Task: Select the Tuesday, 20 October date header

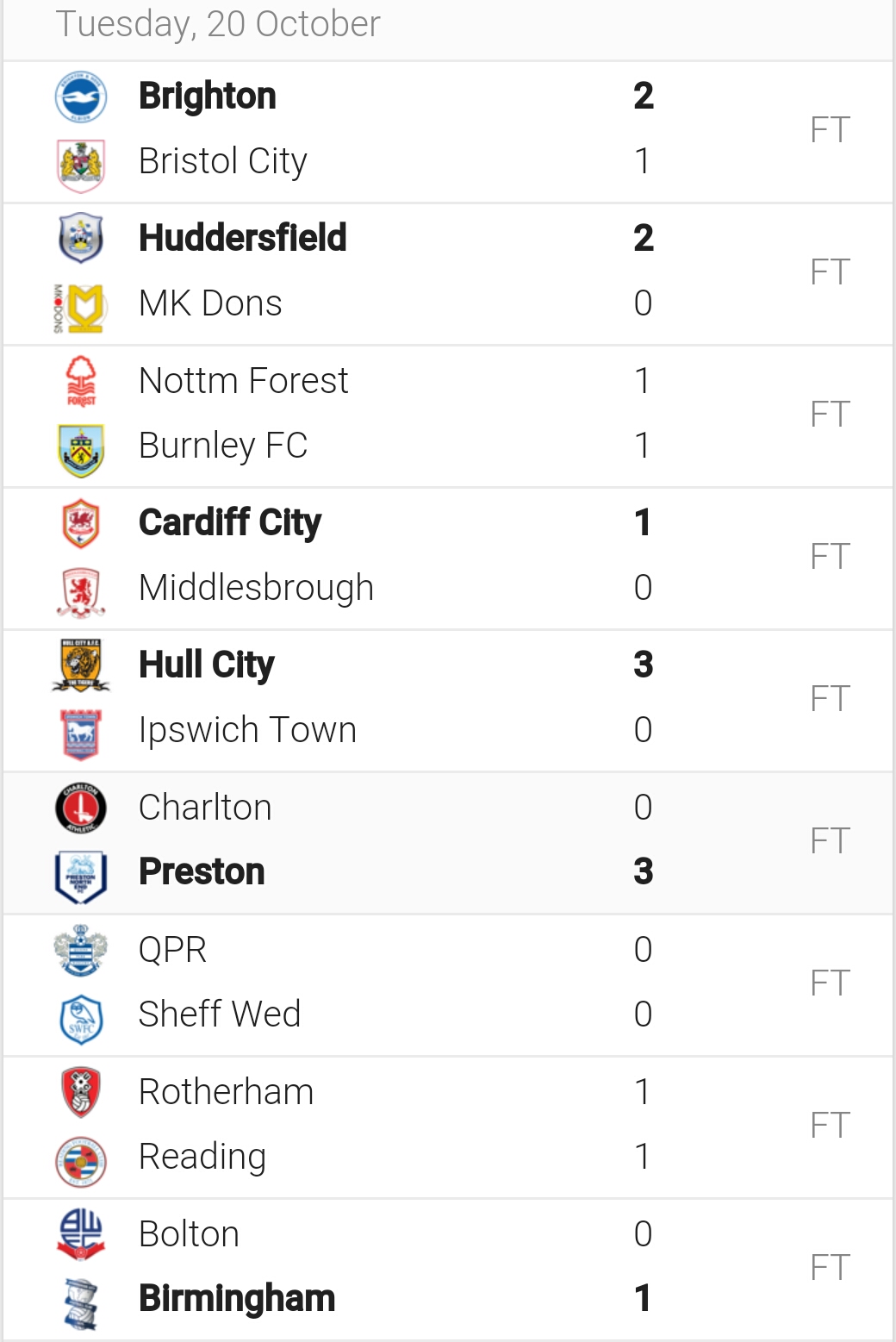Action: tap(218, 24)
